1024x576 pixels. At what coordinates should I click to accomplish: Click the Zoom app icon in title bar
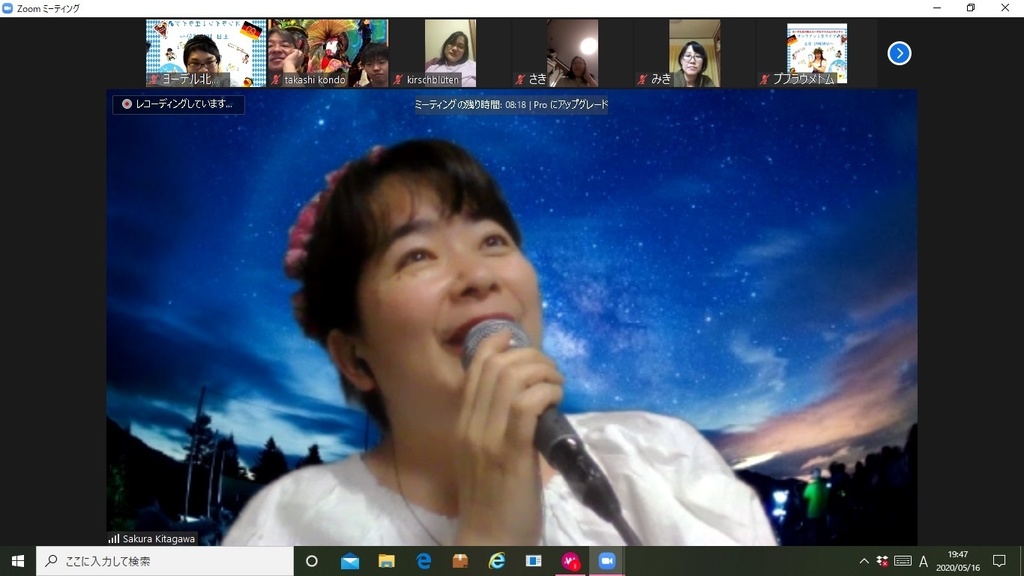[x=8, y=8]
